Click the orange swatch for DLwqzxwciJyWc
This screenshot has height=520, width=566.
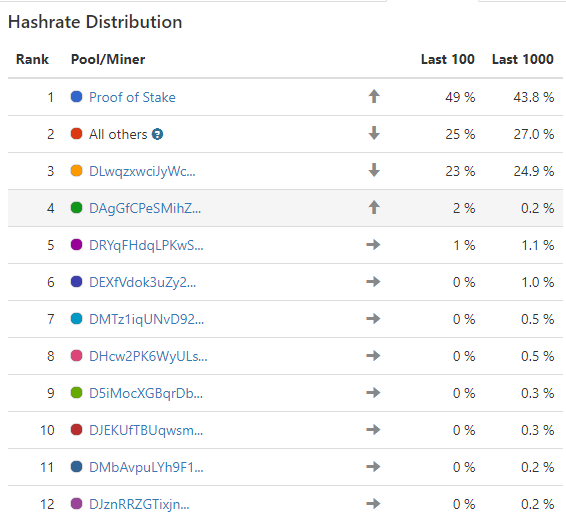(x=77, y=170)
